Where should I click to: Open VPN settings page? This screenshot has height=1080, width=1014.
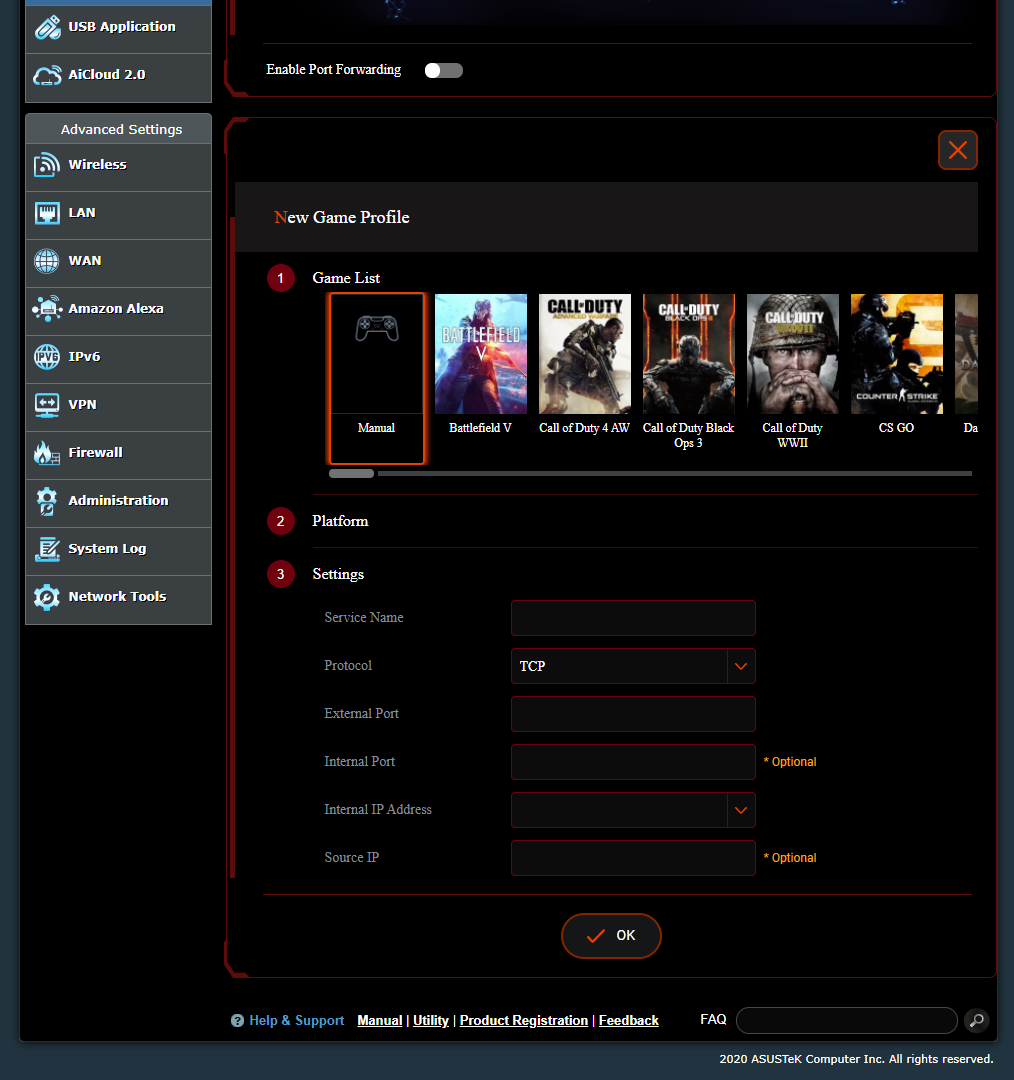(x=118, y=407)
